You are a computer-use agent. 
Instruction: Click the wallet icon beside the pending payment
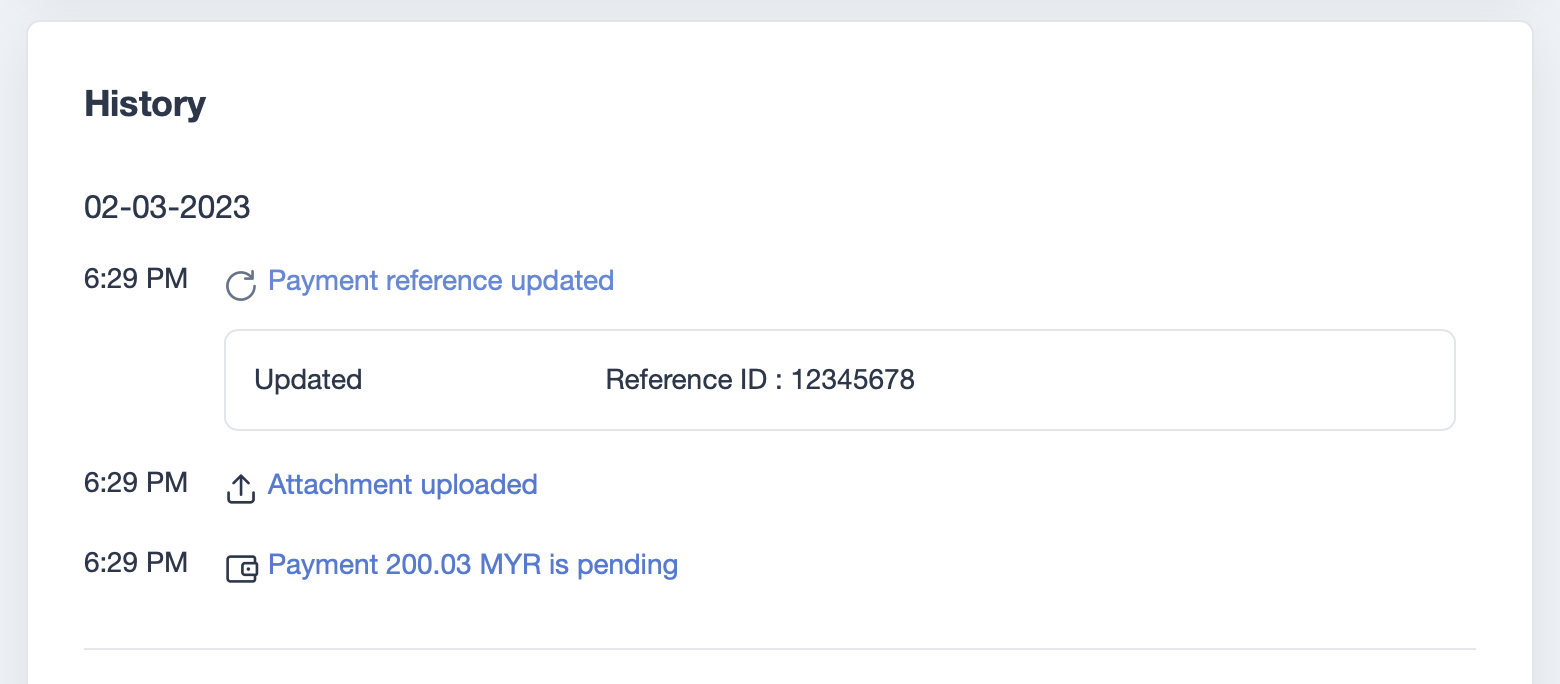coord(242,569)
